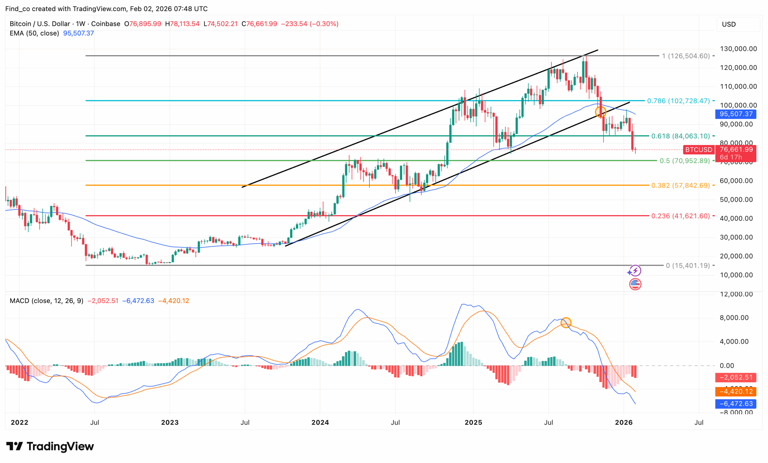
Task: Click the −8,000.00 MACD axis label
Action: [x=735, y=413]
